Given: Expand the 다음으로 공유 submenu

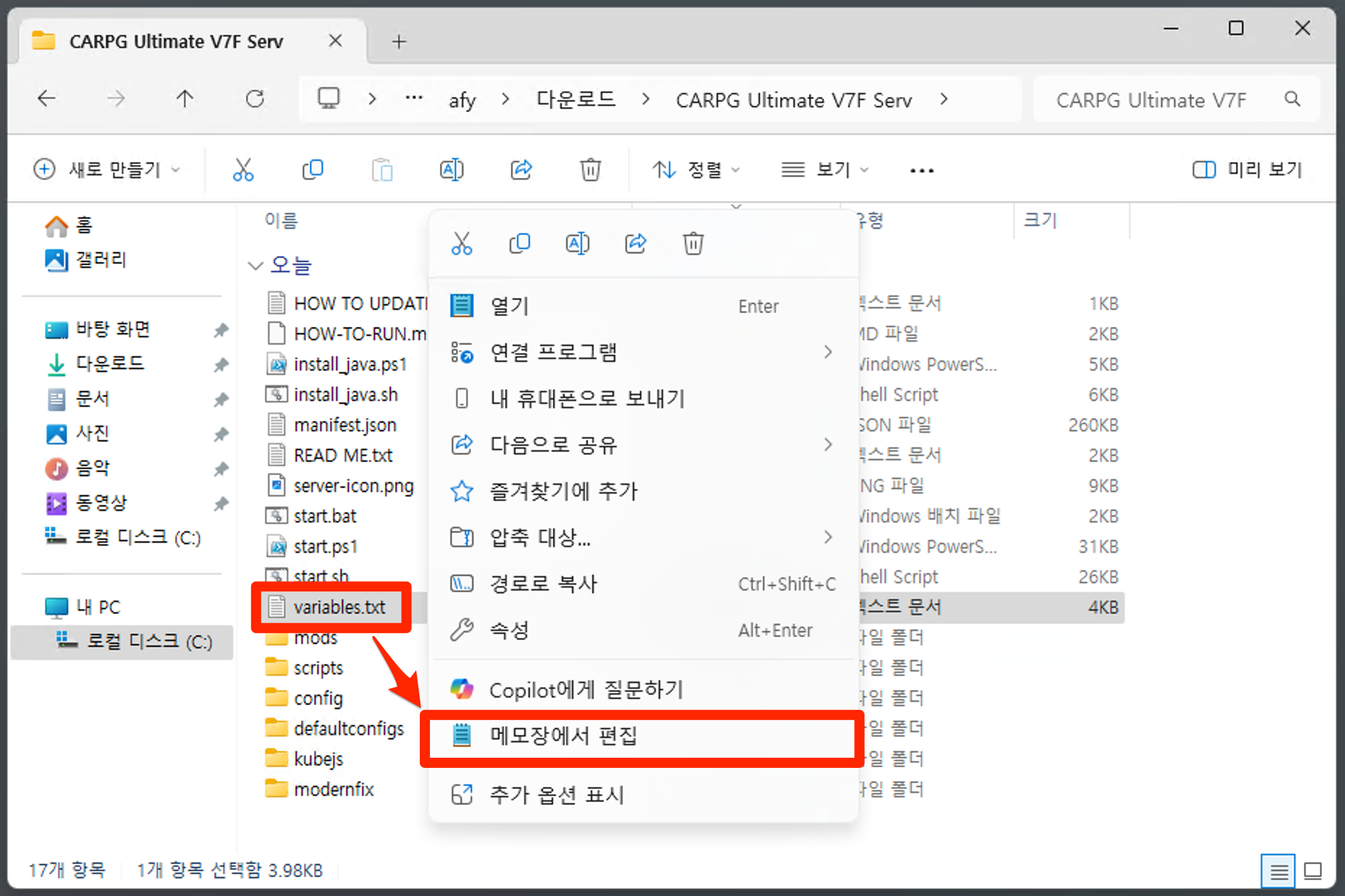Looking at the screenshot, I should pyautogui.click(x=827, y=444).
